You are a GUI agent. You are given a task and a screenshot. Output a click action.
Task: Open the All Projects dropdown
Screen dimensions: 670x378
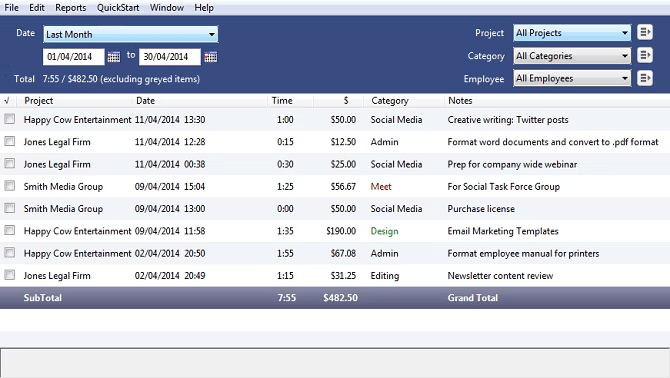pyautogui.click(x=572, y=33)
